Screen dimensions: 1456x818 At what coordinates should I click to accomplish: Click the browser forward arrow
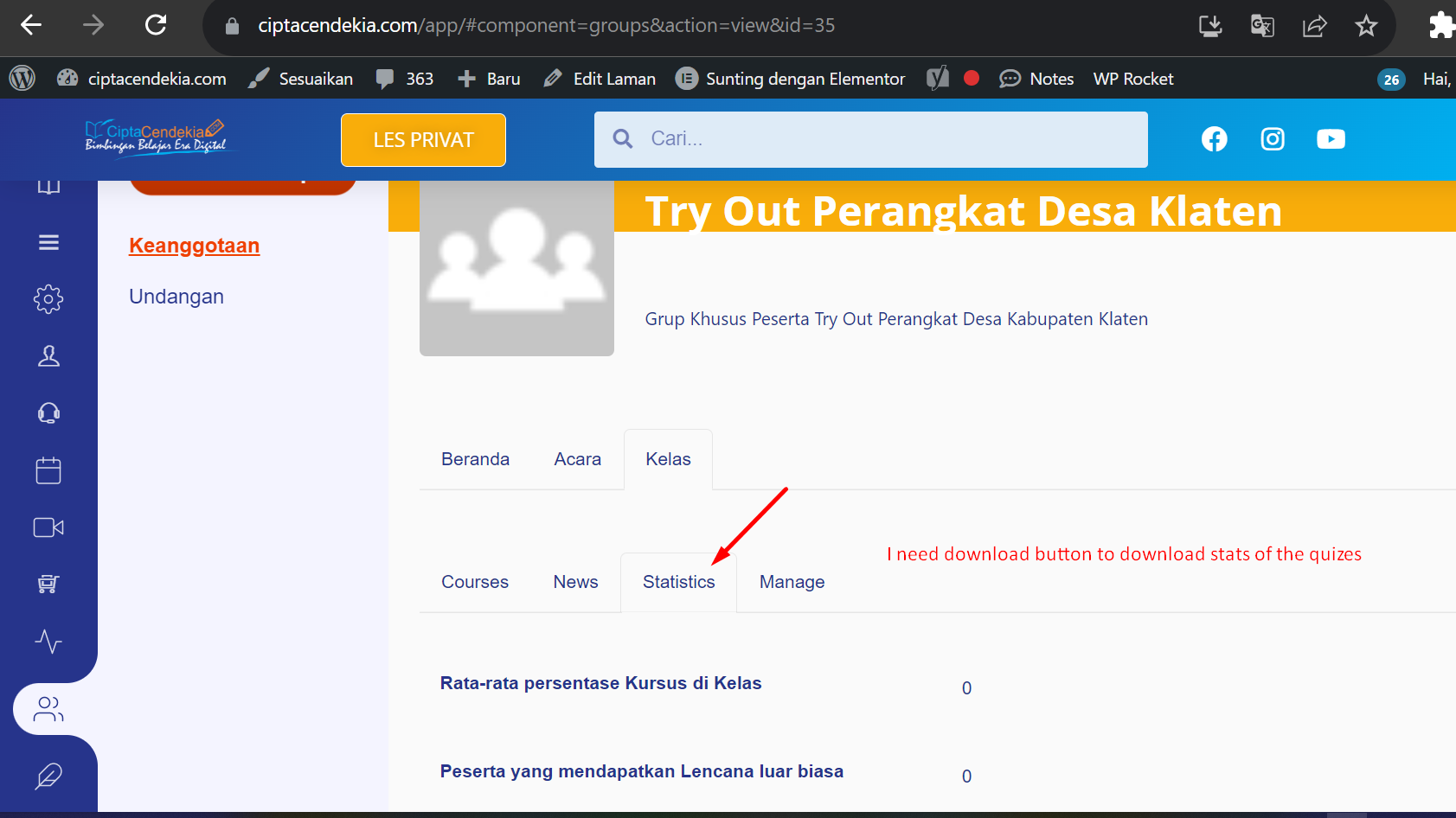(x=93, y=25)
